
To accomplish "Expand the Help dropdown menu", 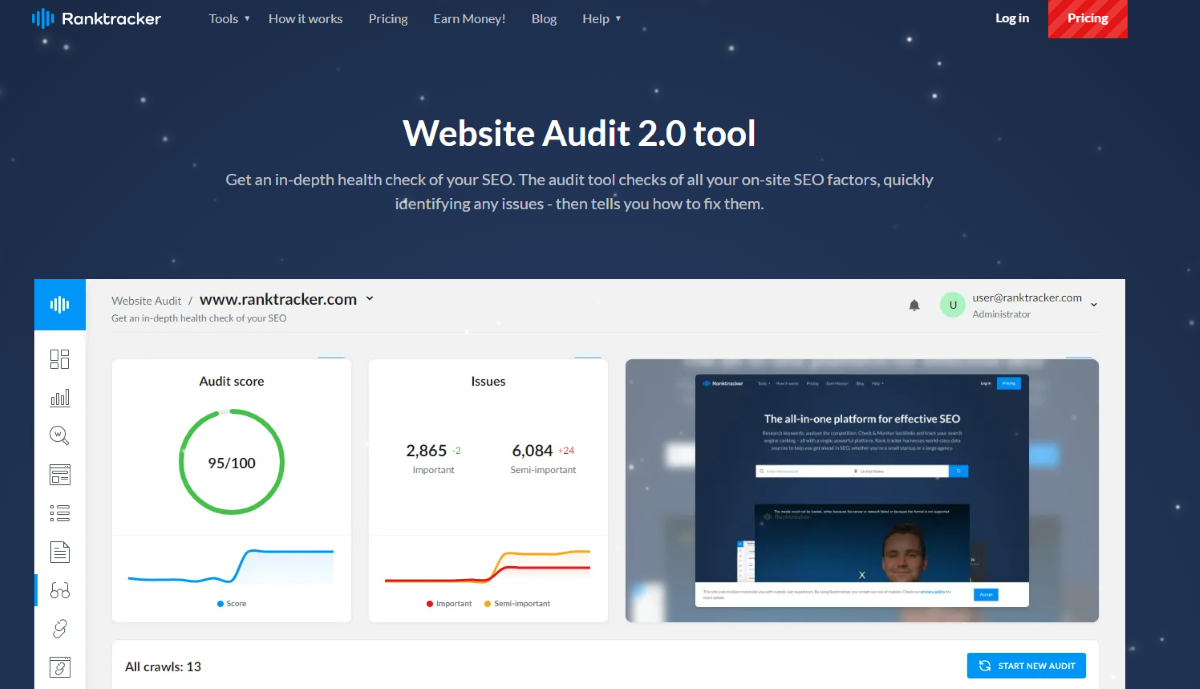I will (601, 19).
